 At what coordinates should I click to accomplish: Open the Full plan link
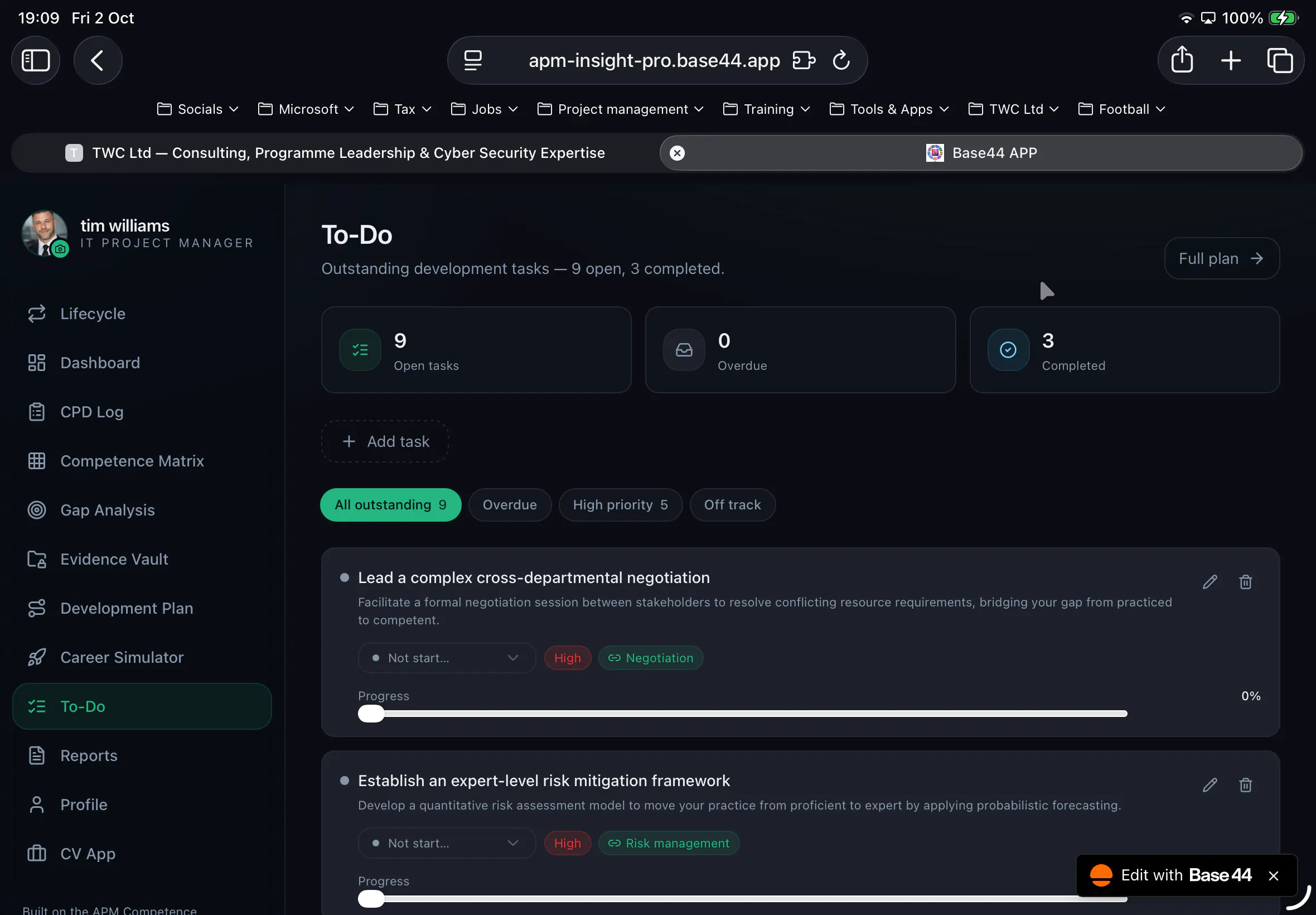point(1221,258)
